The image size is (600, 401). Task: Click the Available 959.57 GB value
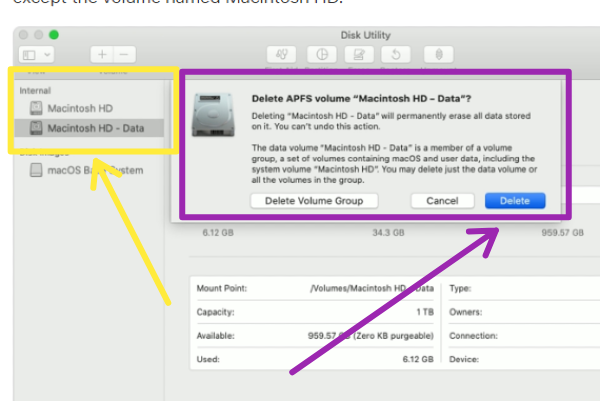370,336
